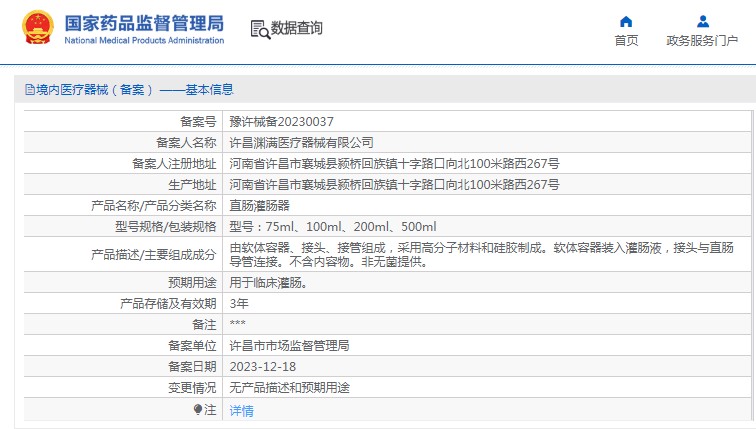Image resolution: width=756 pixels, height=429 pixels.
Task: Click product description starting 由软体容器
Action: 482,255
